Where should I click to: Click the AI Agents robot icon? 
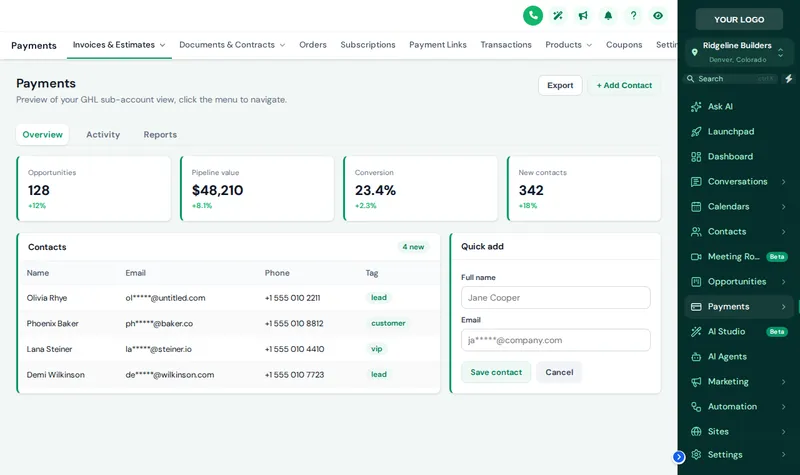[x=696, y=357]
